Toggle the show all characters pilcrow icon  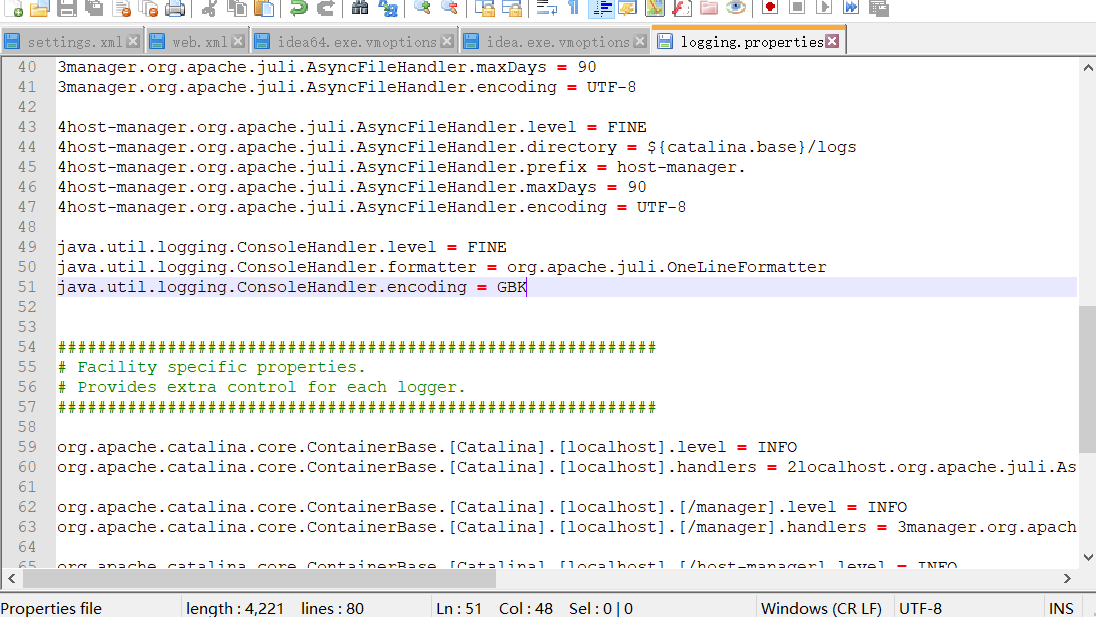[x=573, y=8]
